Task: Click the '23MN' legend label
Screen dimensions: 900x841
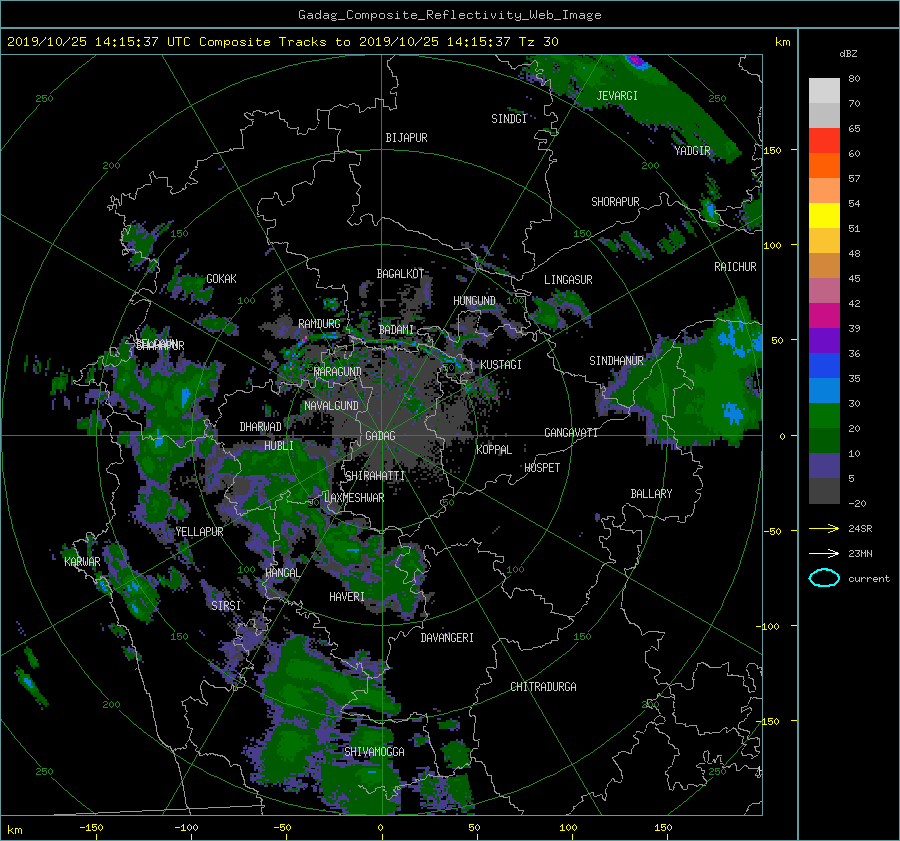Action: [860, 553]
